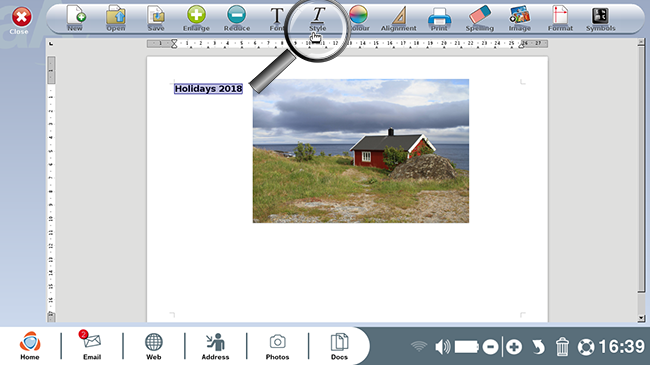Screen dimensions: 650x365
Task: Click Enlarge to increase text size
Action: pos(196,19)
